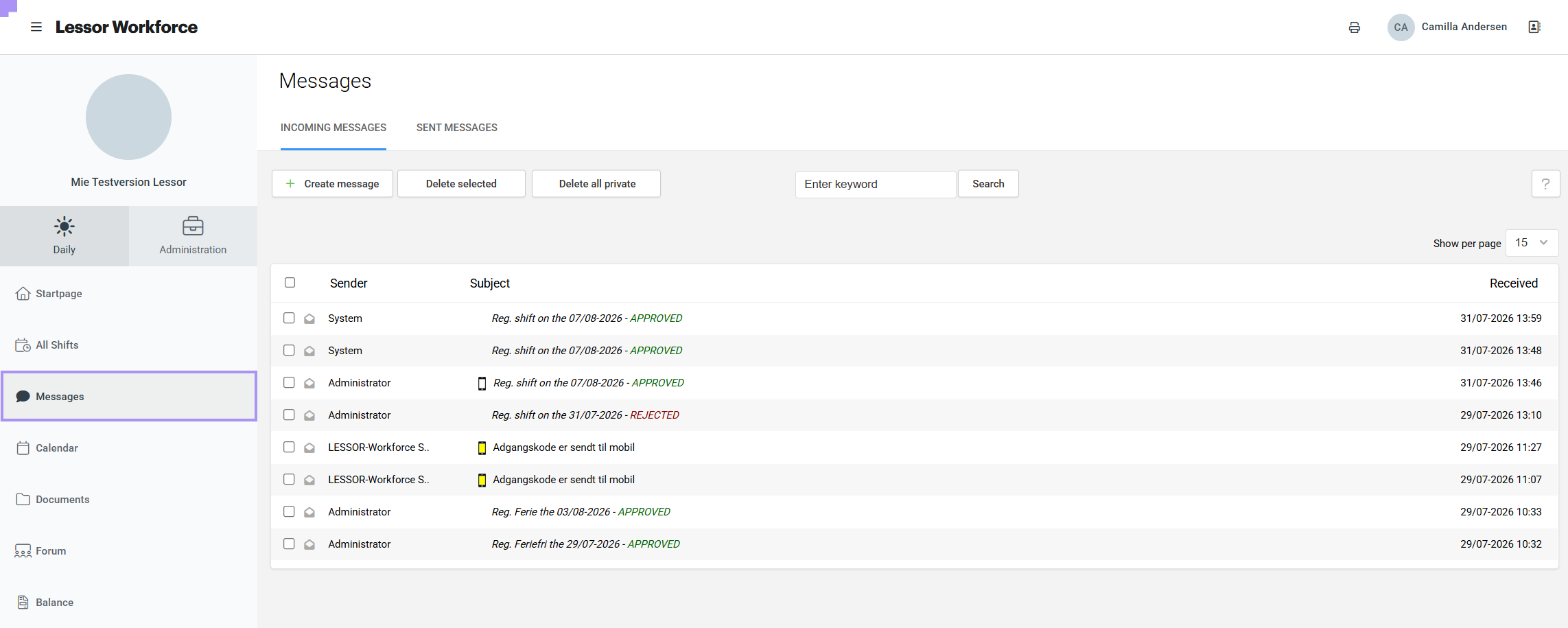Viewport: 1568px width, 628px height.
Task: Open the hamburger navigation menu
Action: tap(36, 27)
